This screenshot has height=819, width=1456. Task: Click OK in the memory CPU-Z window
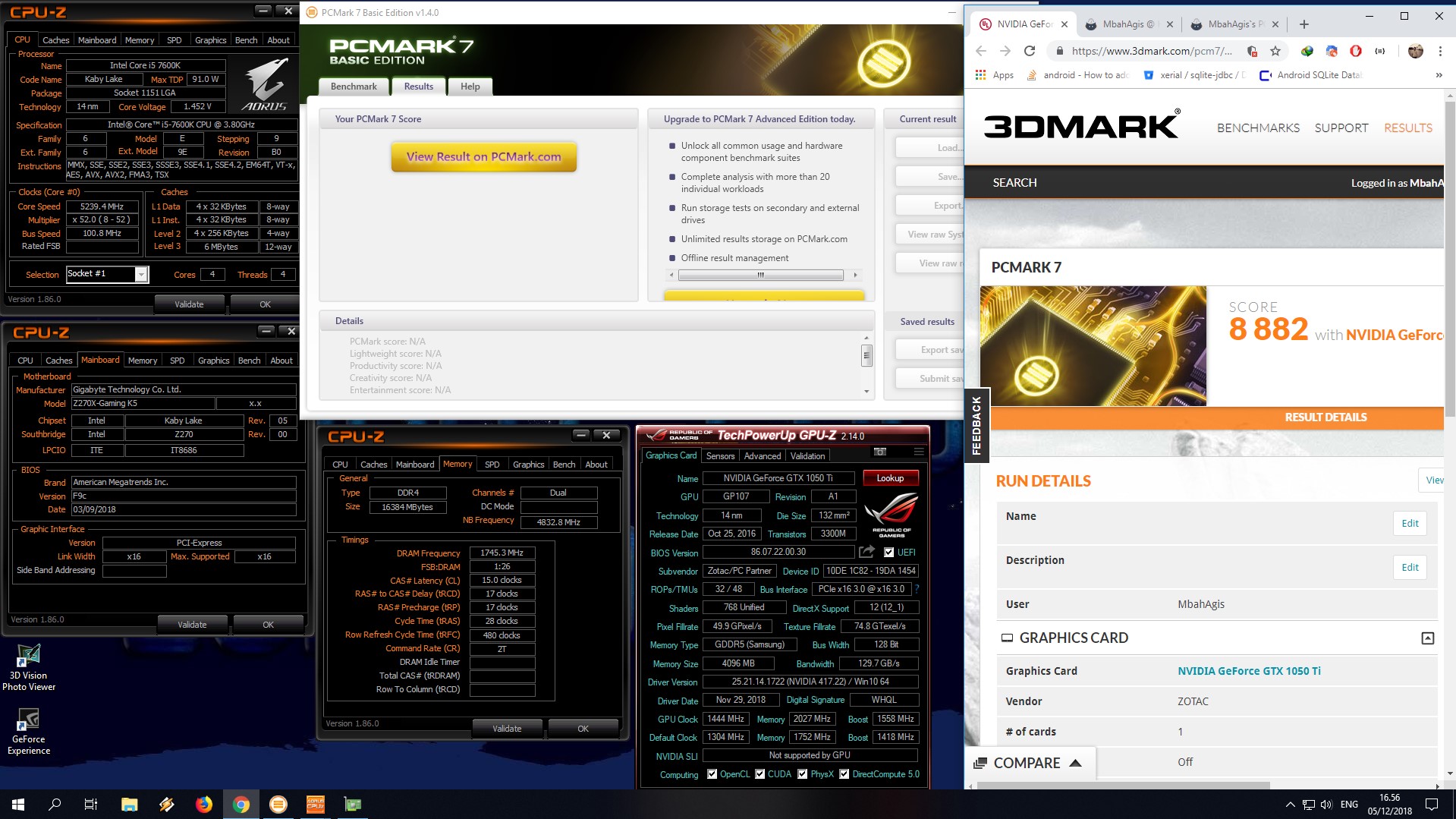583,729
